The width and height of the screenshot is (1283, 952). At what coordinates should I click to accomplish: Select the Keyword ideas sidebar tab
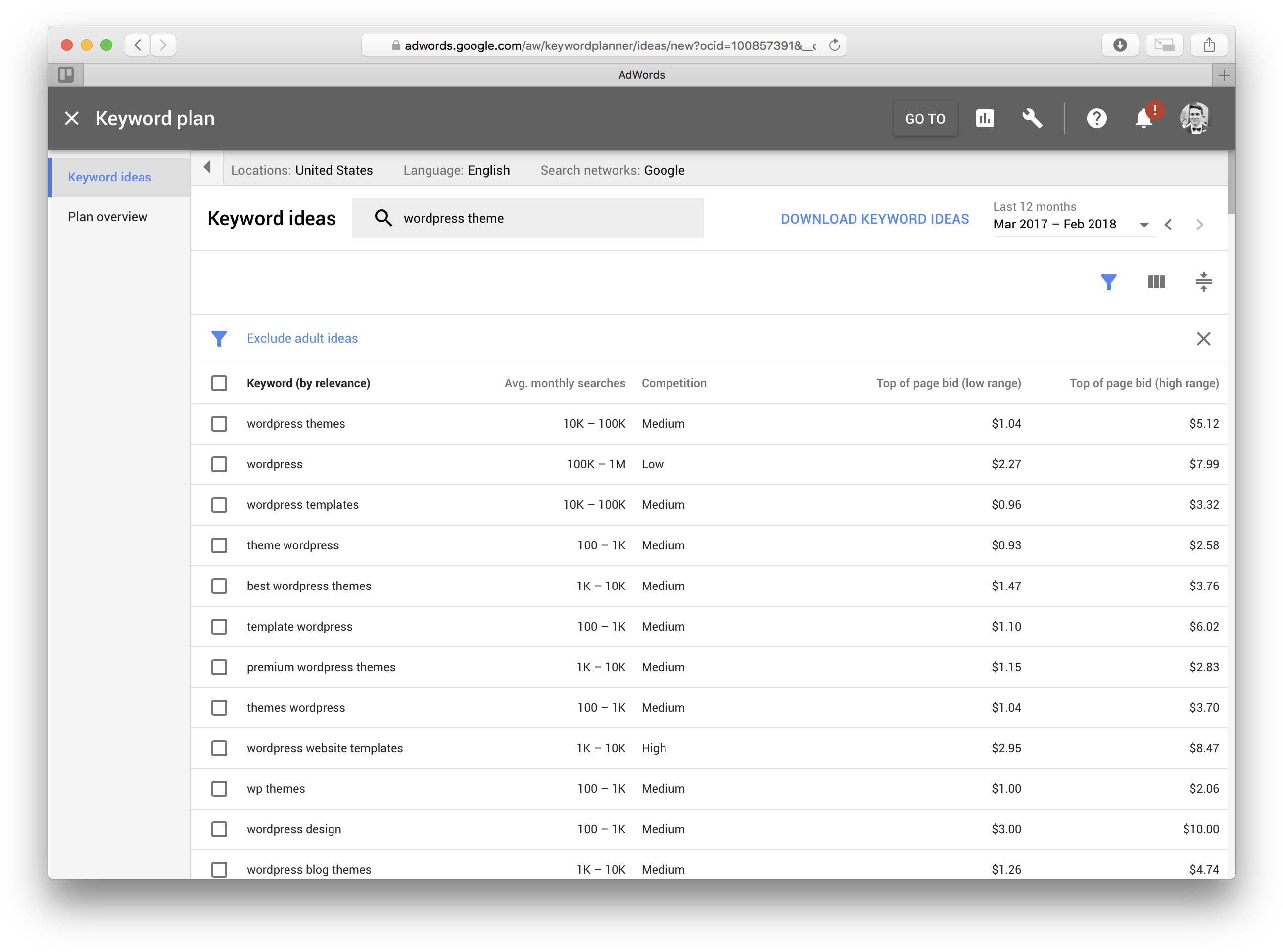[109, 178]
